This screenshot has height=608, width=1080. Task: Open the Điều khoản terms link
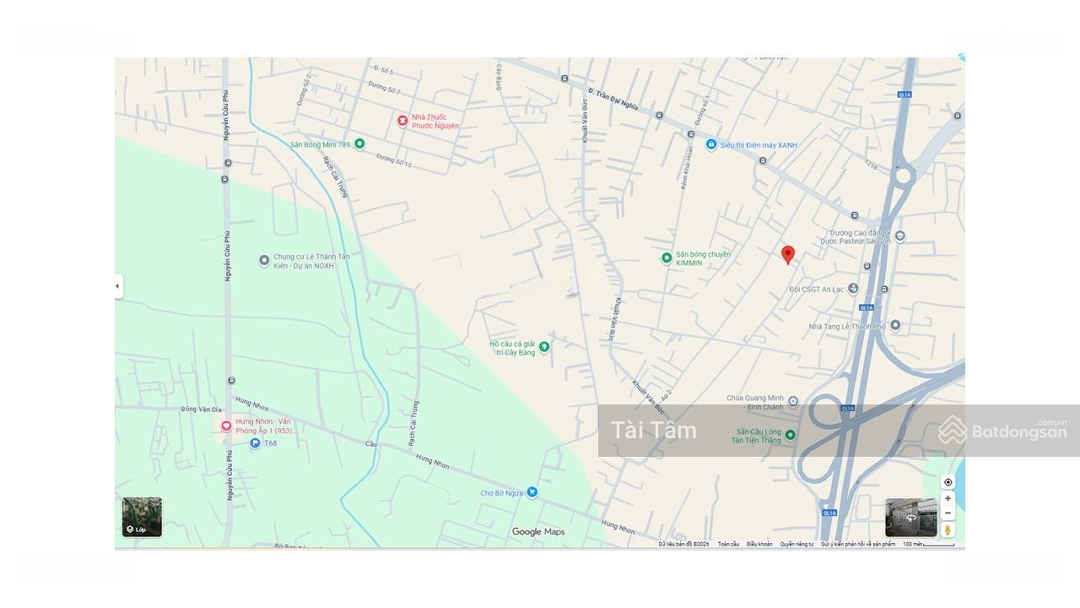point(759,544)
